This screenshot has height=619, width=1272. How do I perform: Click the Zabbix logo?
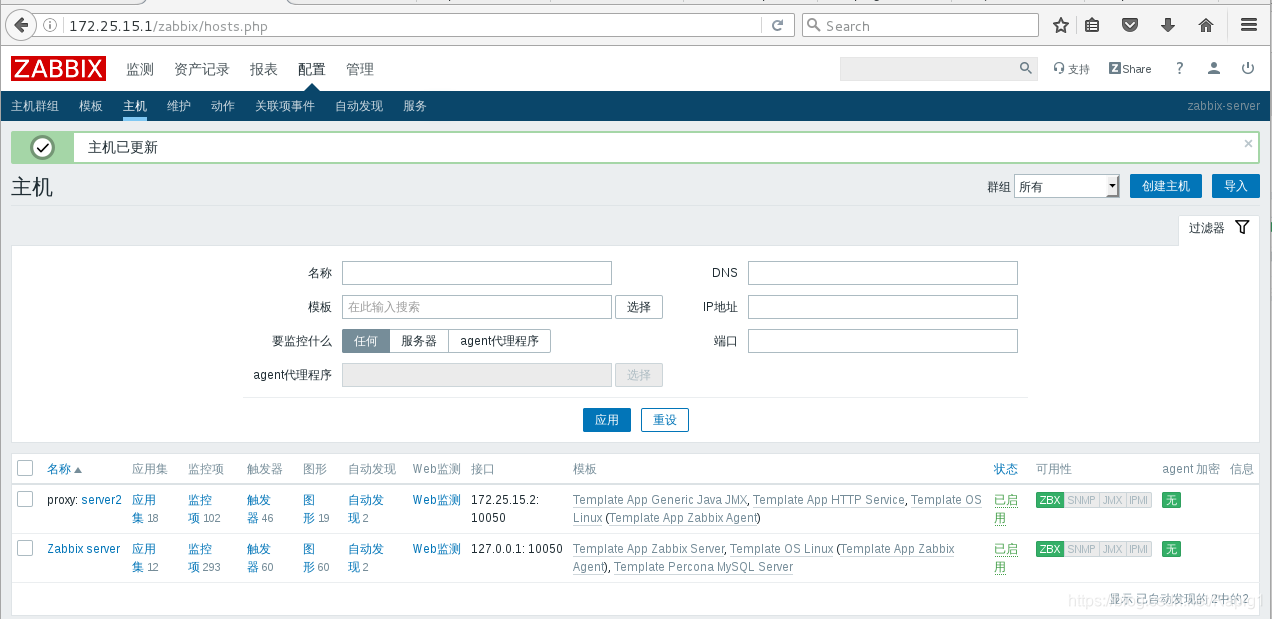[x=59, y=69]
